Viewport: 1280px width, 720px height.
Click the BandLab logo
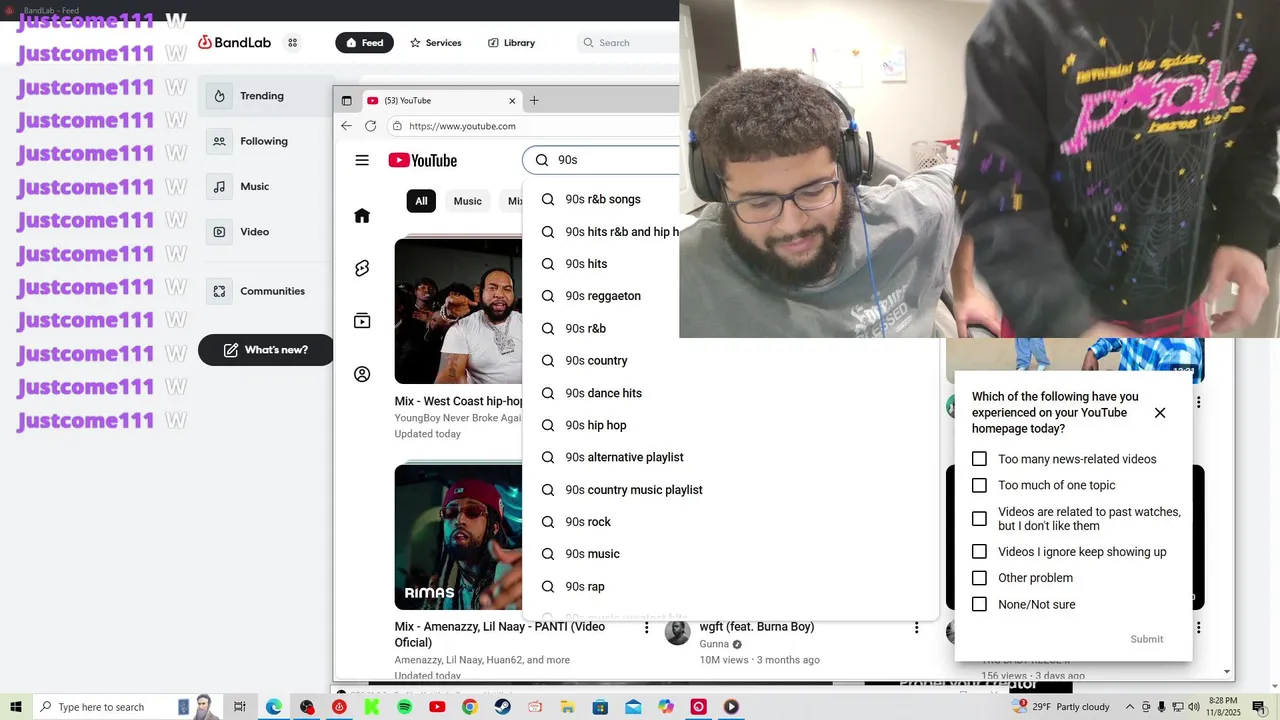point(234,42)
